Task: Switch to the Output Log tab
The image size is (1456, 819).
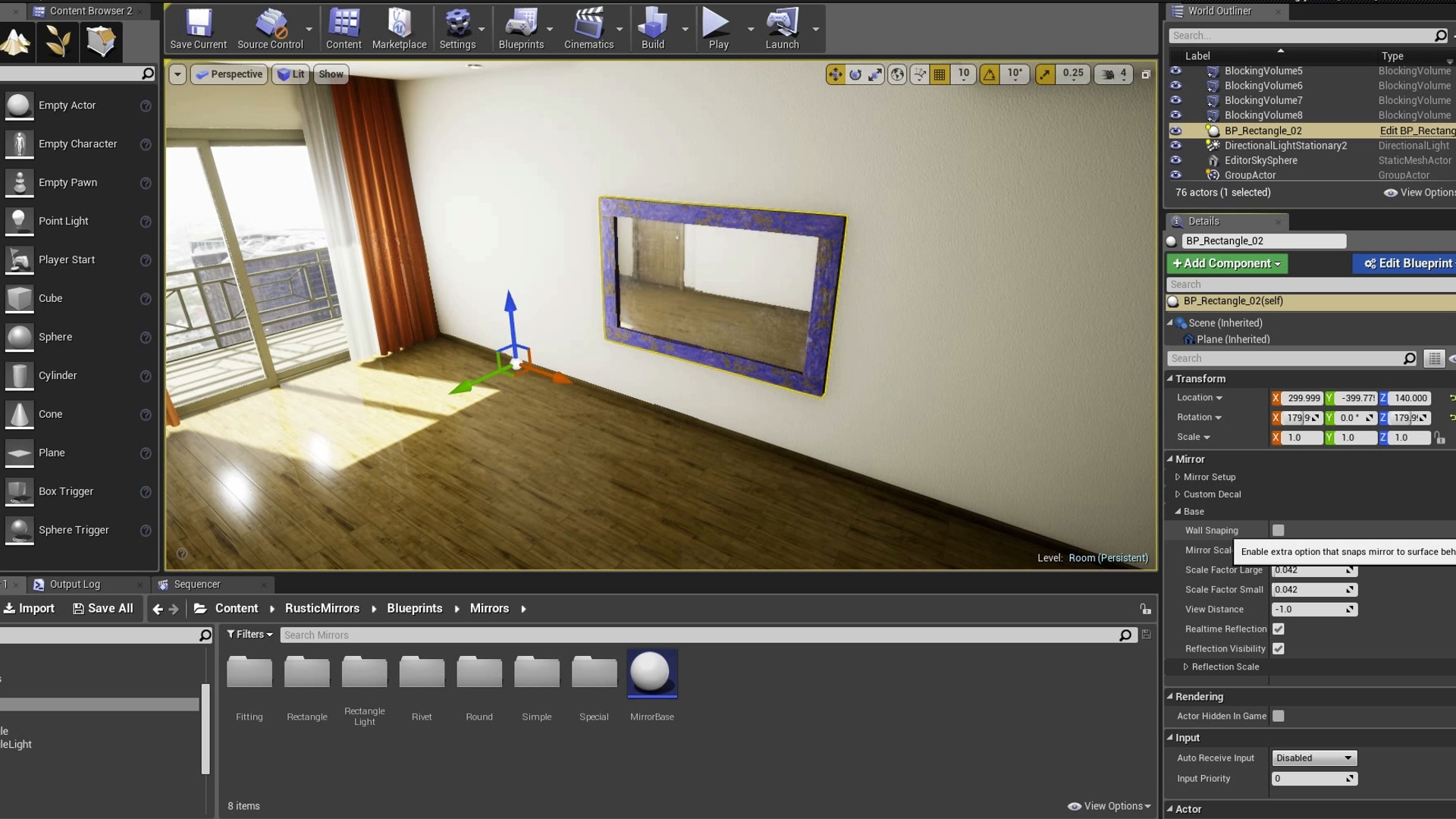Action: click(74, 584)
